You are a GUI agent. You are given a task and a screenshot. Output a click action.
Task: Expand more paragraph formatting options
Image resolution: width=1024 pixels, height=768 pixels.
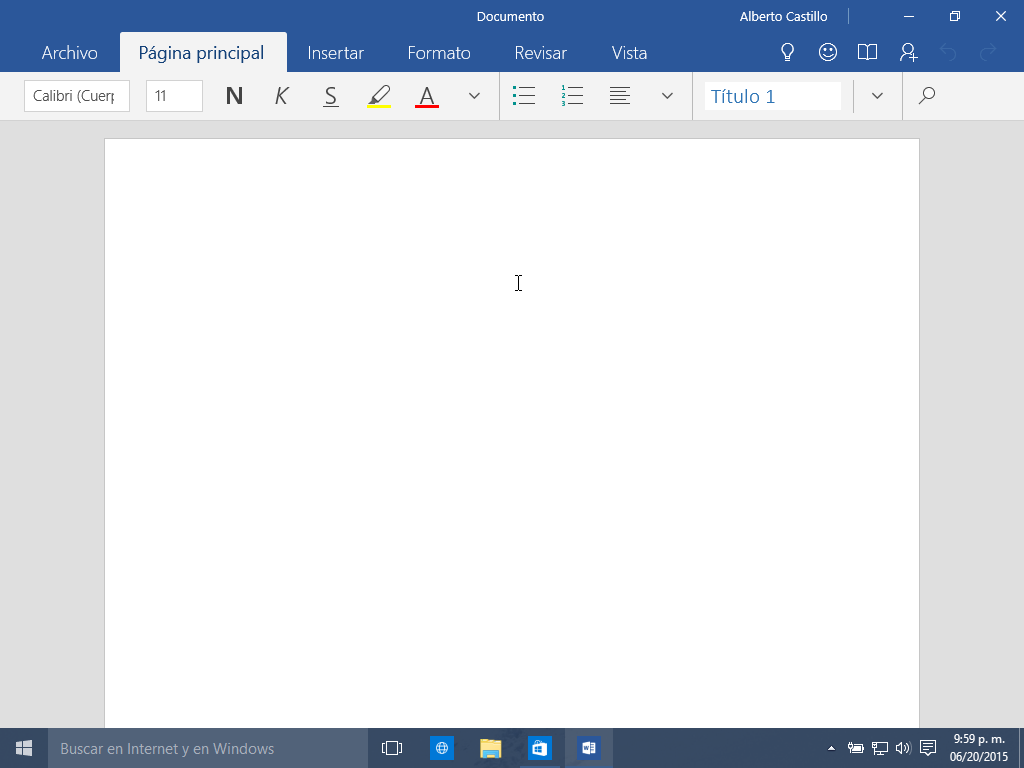coord(668,96)
